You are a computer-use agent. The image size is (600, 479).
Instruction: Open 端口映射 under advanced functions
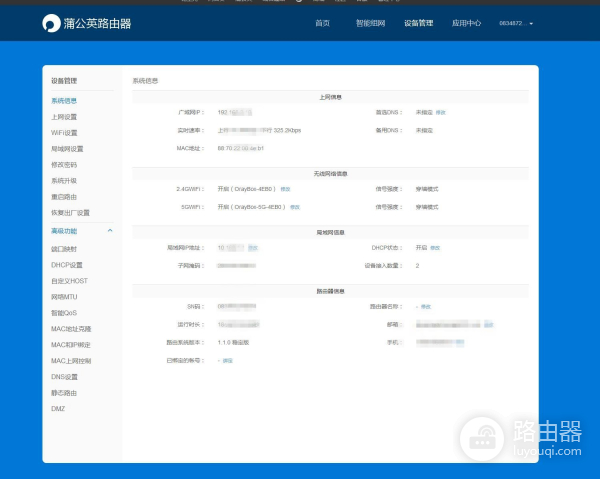64,249
